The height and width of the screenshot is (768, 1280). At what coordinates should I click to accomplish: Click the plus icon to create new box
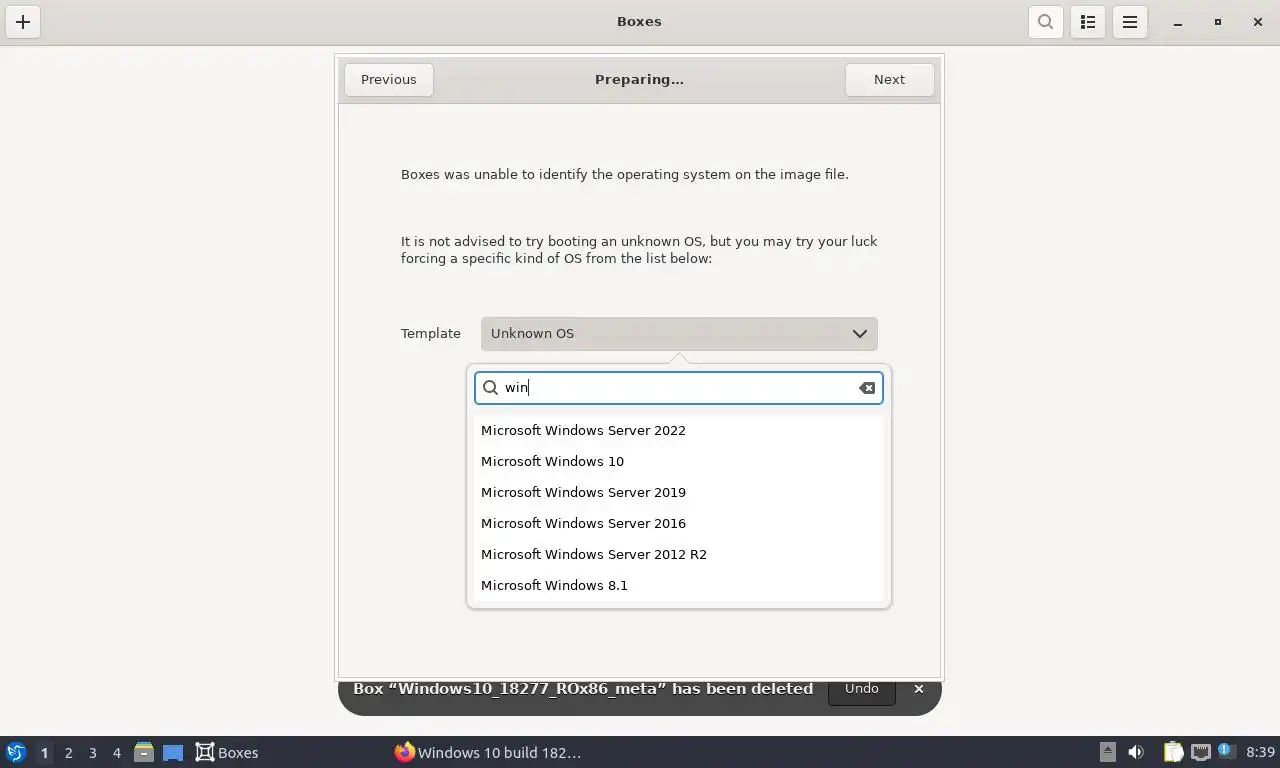23,22
